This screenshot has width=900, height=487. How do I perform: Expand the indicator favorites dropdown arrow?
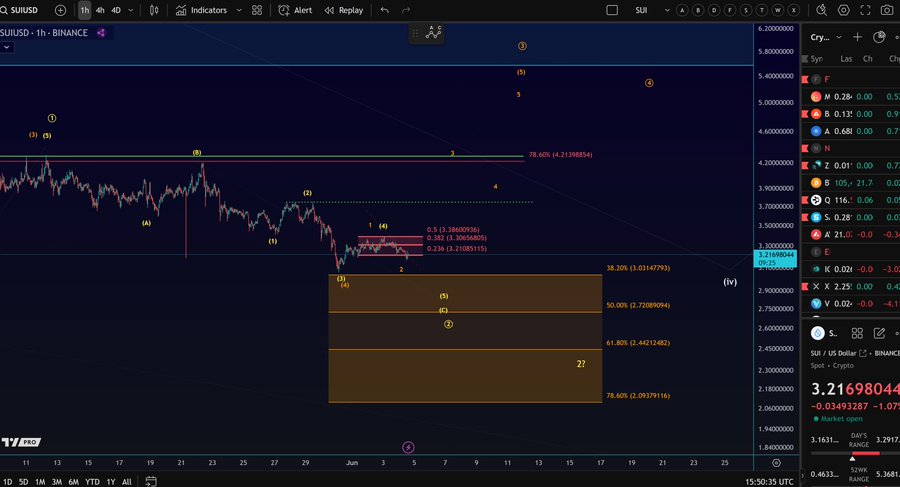pyautogui.click(x=239, y=10)
